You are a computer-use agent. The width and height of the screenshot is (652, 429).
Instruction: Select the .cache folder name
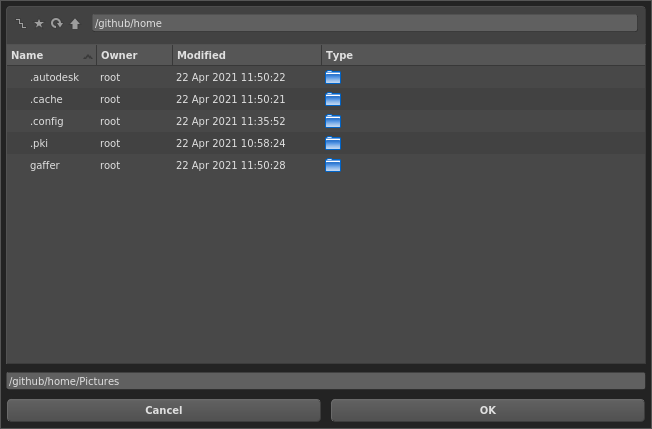tap(46, 99)
